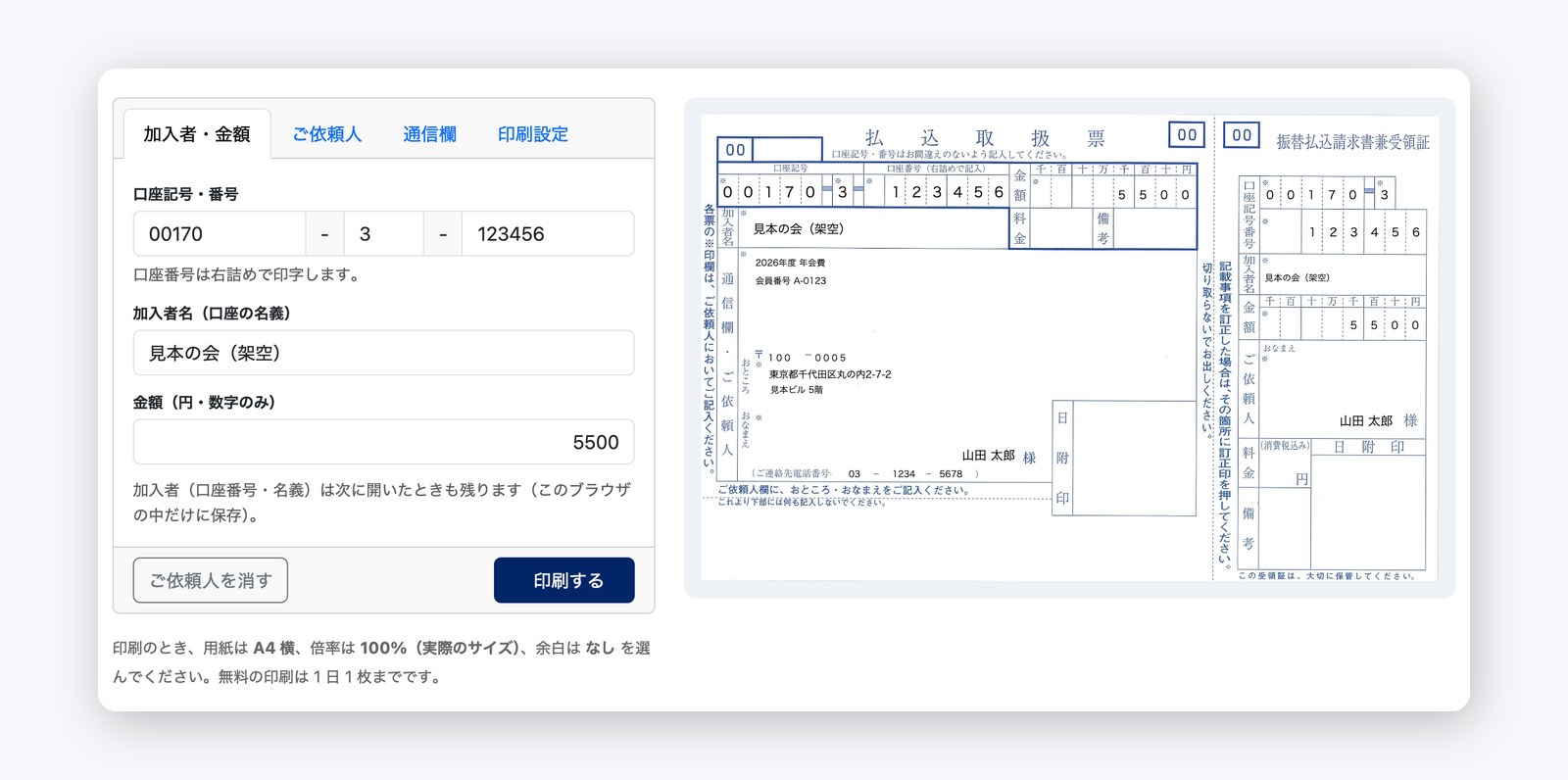Image resolution: width=1568 pixels, height=780 pixels.
Task: Click the 口座記号・番号 label
Action: click(186, 194)
